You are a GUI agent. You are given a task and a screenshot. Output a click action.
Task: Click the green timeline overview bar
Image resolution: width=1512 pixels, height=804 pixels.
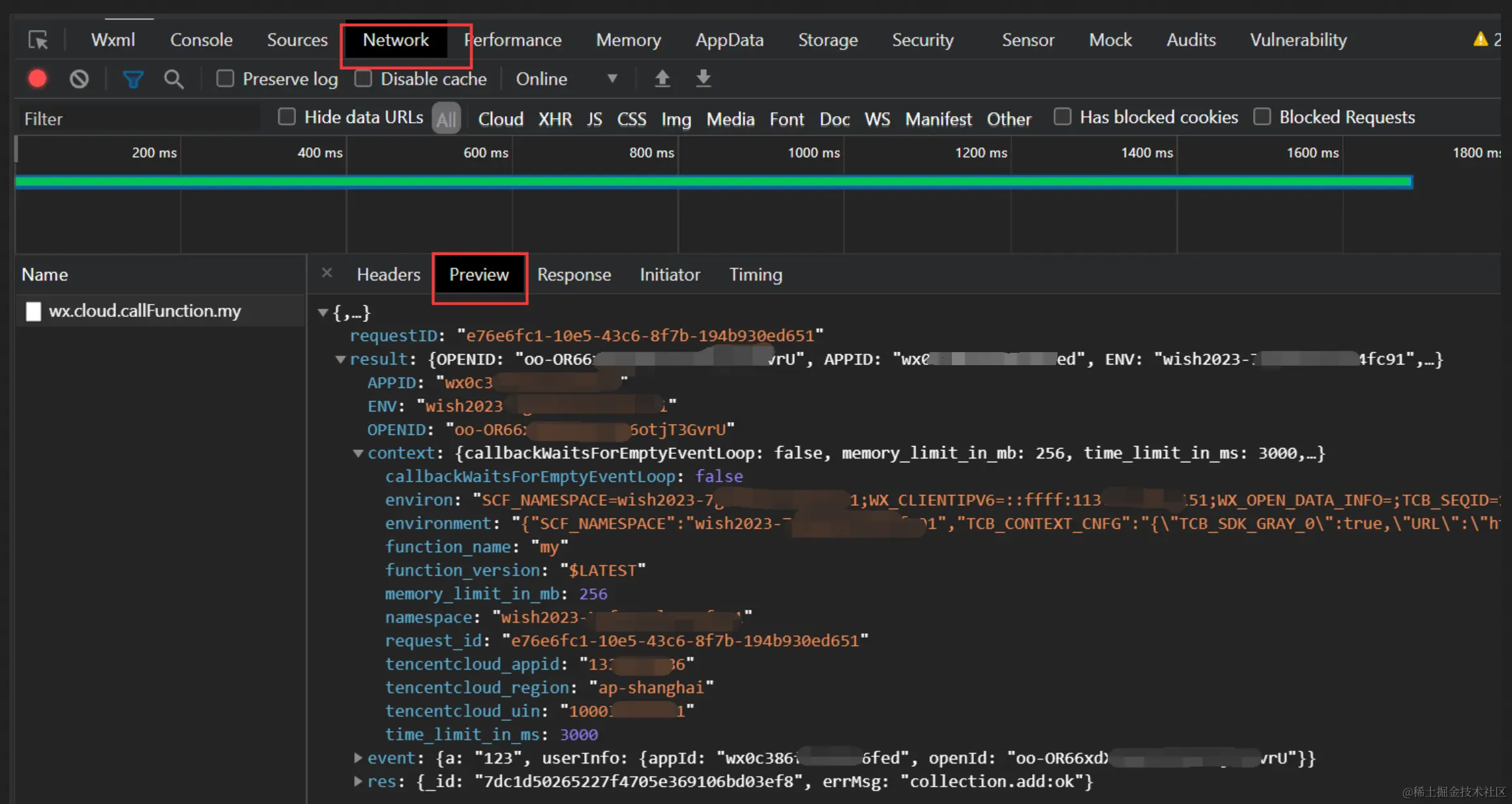(713, 182)
